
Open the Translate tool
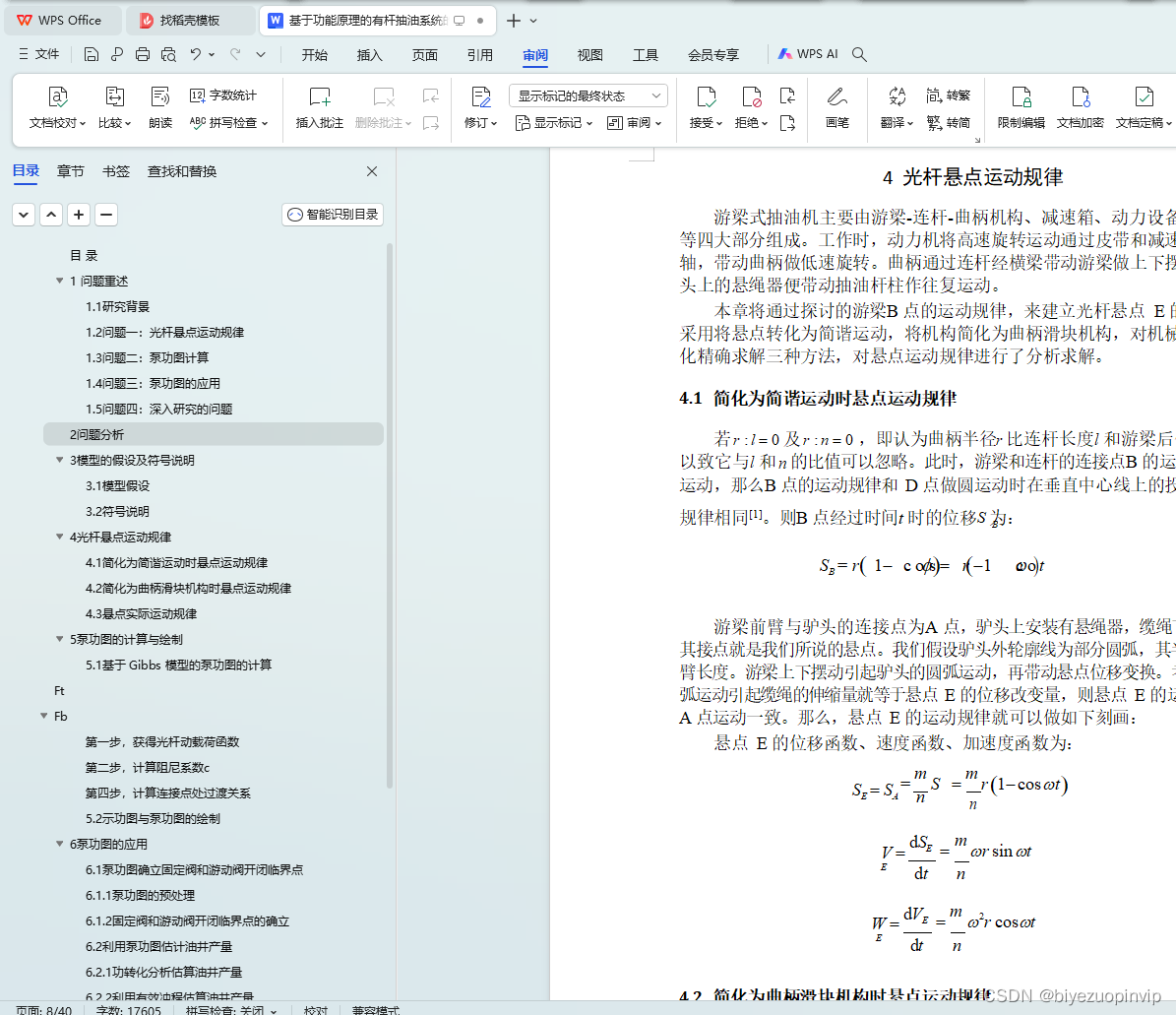pyautogui.click(x=897, y=108)
